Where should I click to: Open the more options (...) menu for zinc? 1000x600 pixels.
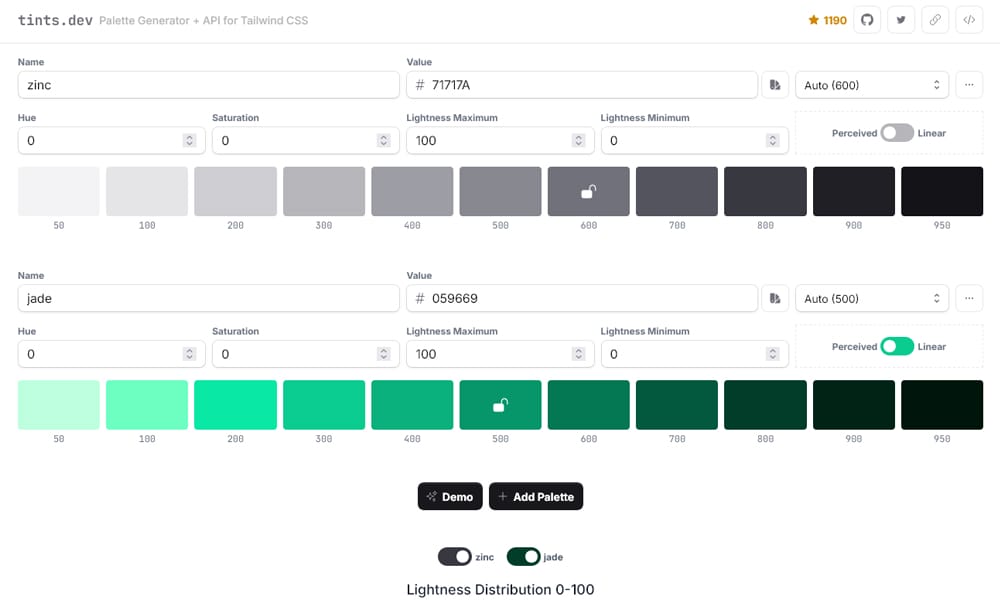(x=968, y=84)
